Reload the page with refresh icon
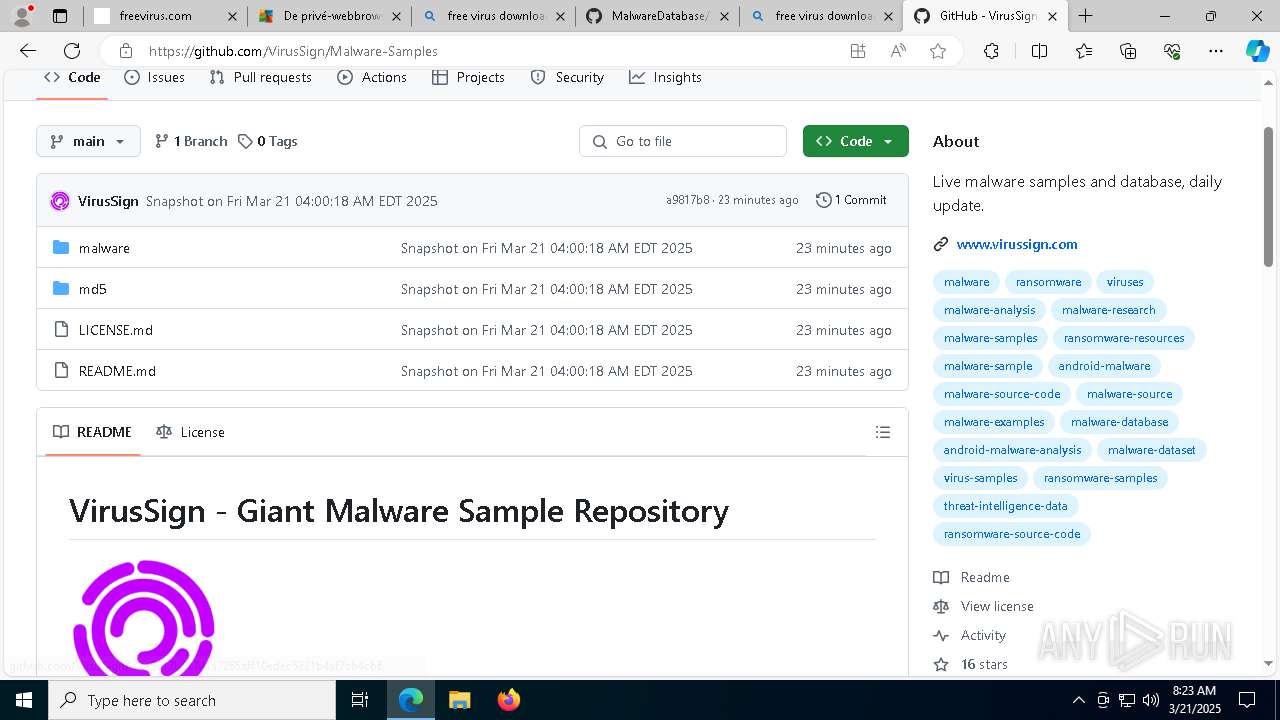This screenshot has width=1280, height=720. coord(72,51)
